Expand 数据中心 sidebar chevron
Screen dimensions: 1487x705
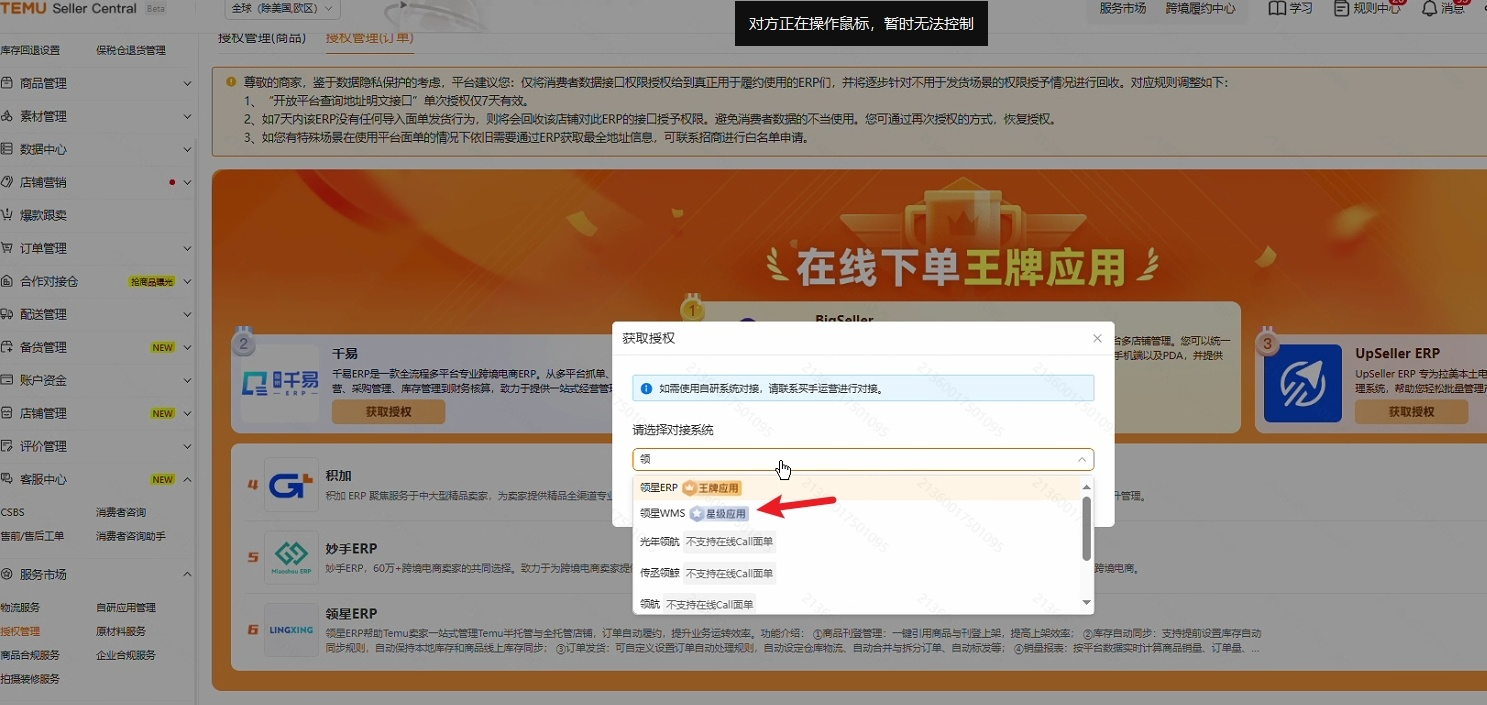tap(187, 149)
